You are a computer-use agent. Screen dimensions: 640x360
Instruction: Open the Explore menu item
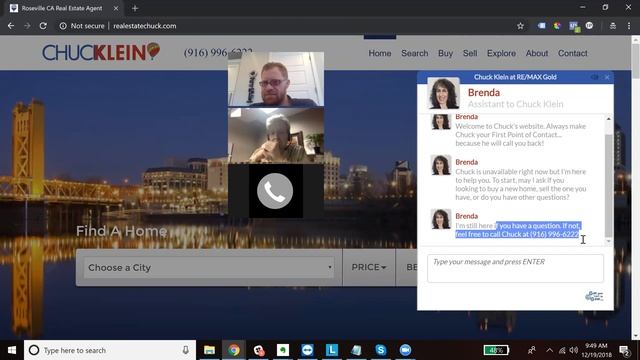tap(501, 53)
